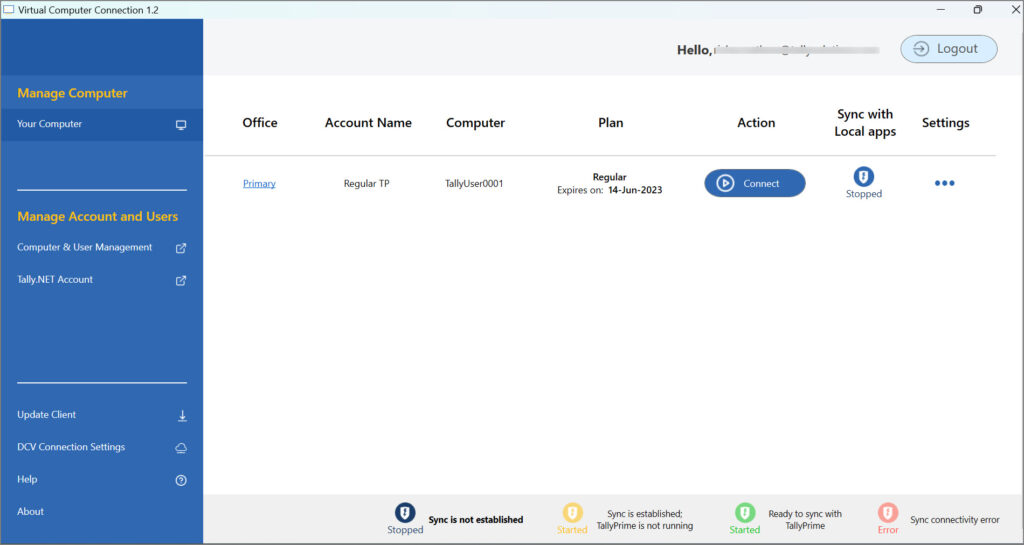Click the question mark Help icon
The height and width of the screenshot is (545, 1024).
pyautogui.click(x=181, y=480)
